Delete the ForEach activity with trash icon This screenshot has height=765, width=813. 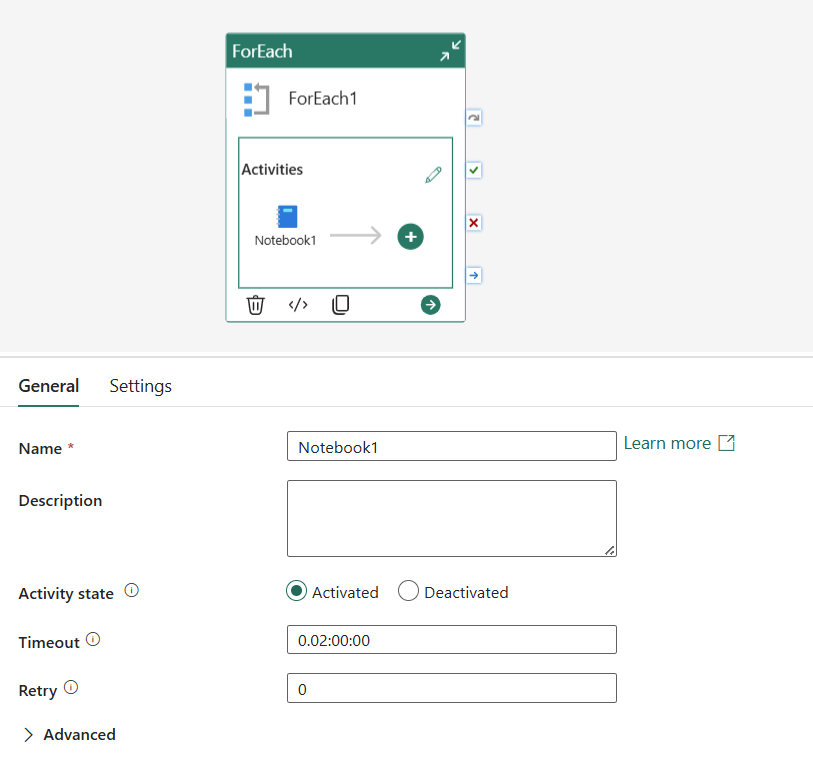pyautogui.click(x=256, y=305)
